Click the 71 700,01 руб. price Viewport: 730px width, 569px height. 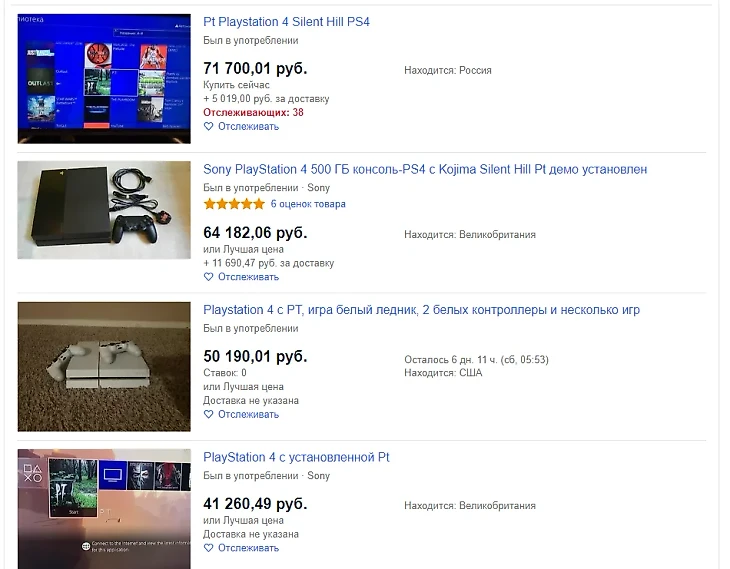(255, 68)
